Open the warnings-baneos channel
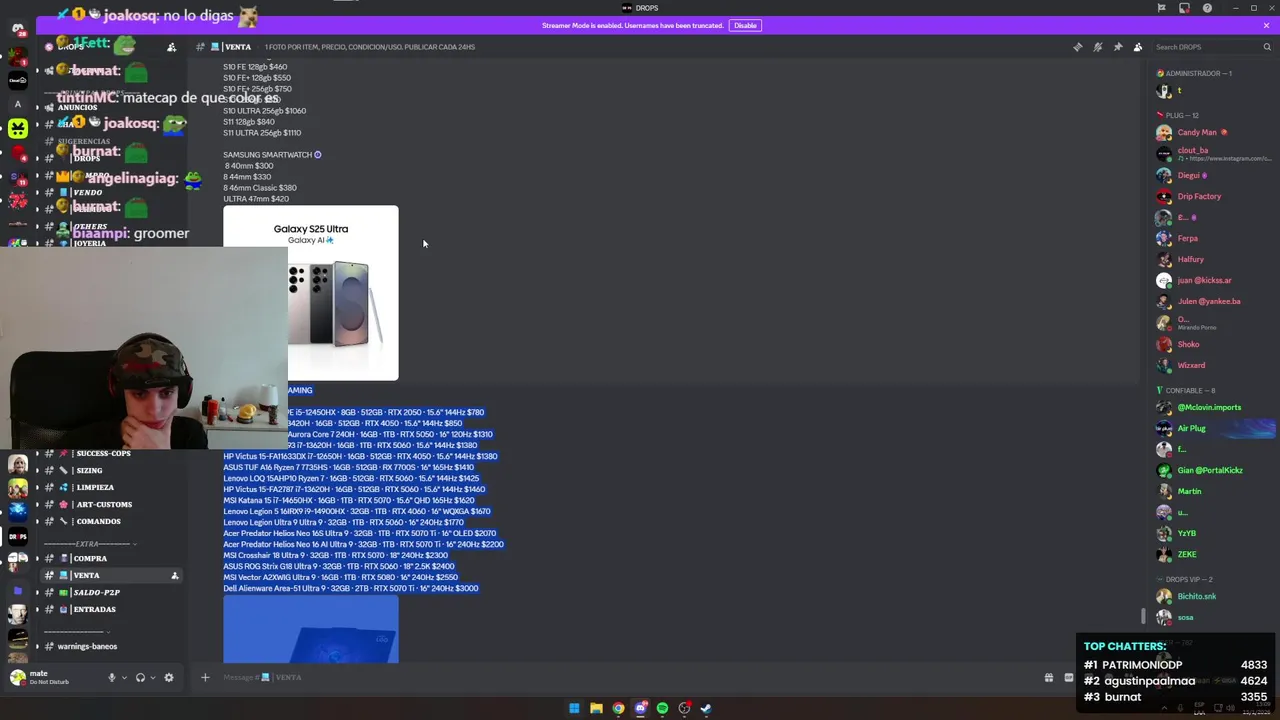The width and height of the screenshot is (1280, 720). pyautogui.click(x=87, y=646)
